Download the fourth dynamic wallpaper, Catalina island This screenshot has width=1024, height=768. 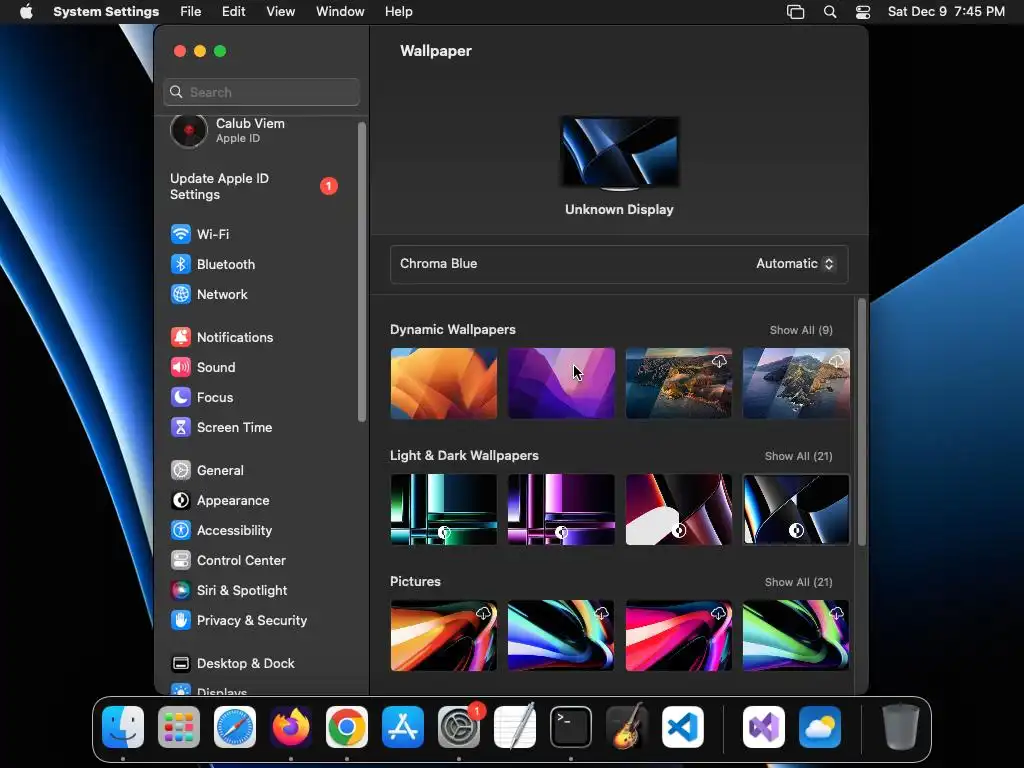(837, 361)
